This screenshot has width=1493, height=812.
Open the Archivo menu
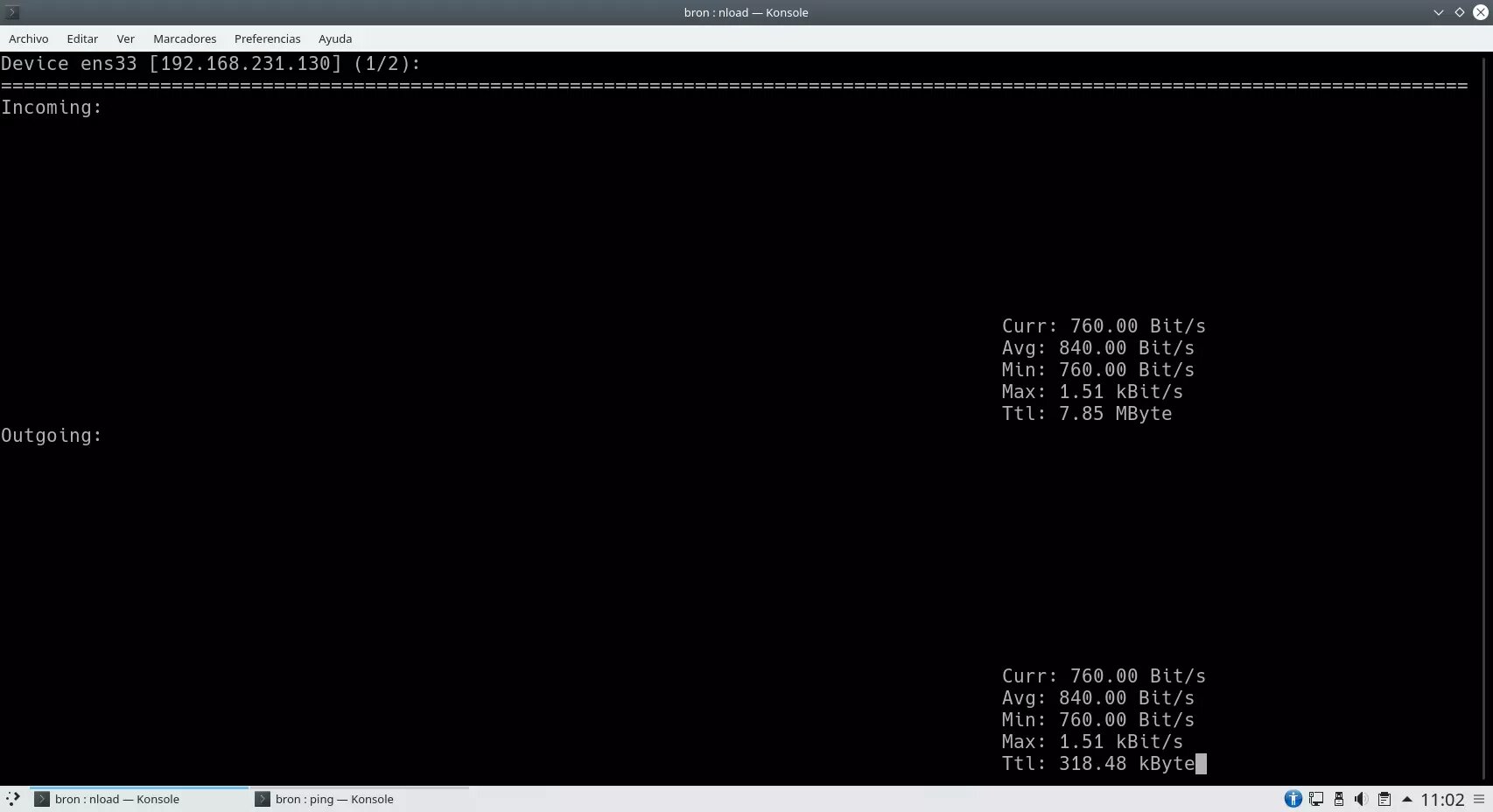pos(28,38)
